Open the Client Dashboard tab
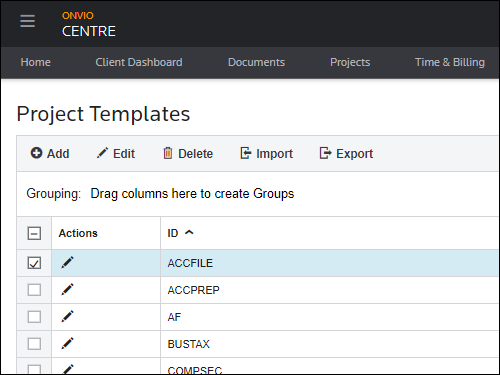The image size is (500, 375). (x=139, y=62)
